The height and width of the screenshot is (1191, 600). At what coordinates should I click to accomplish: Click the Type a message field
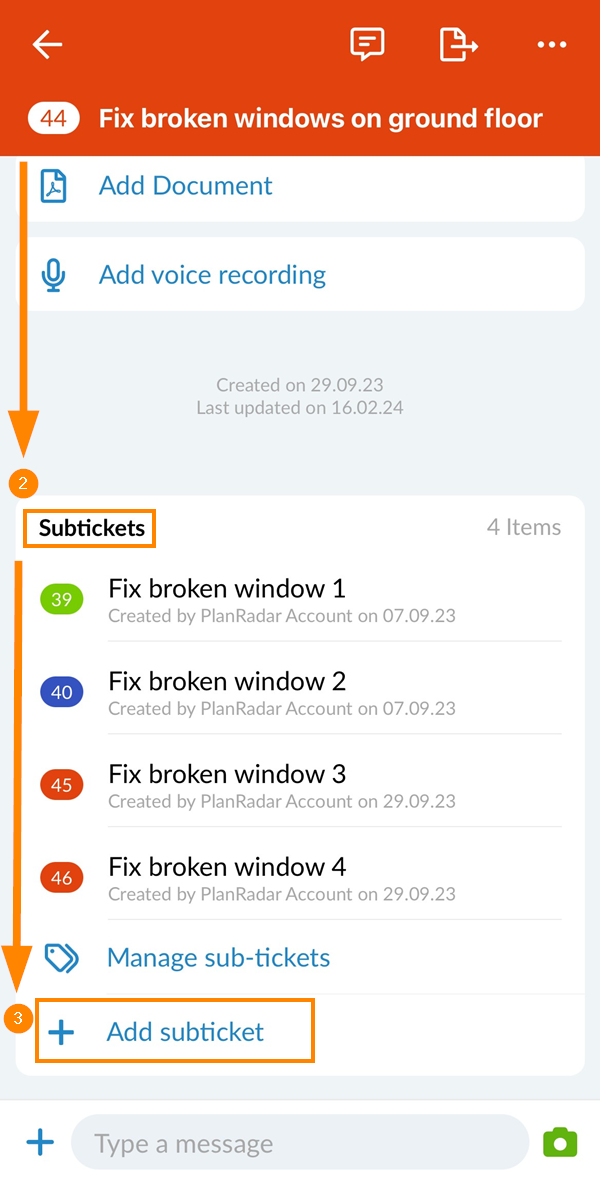point(300,1143)
